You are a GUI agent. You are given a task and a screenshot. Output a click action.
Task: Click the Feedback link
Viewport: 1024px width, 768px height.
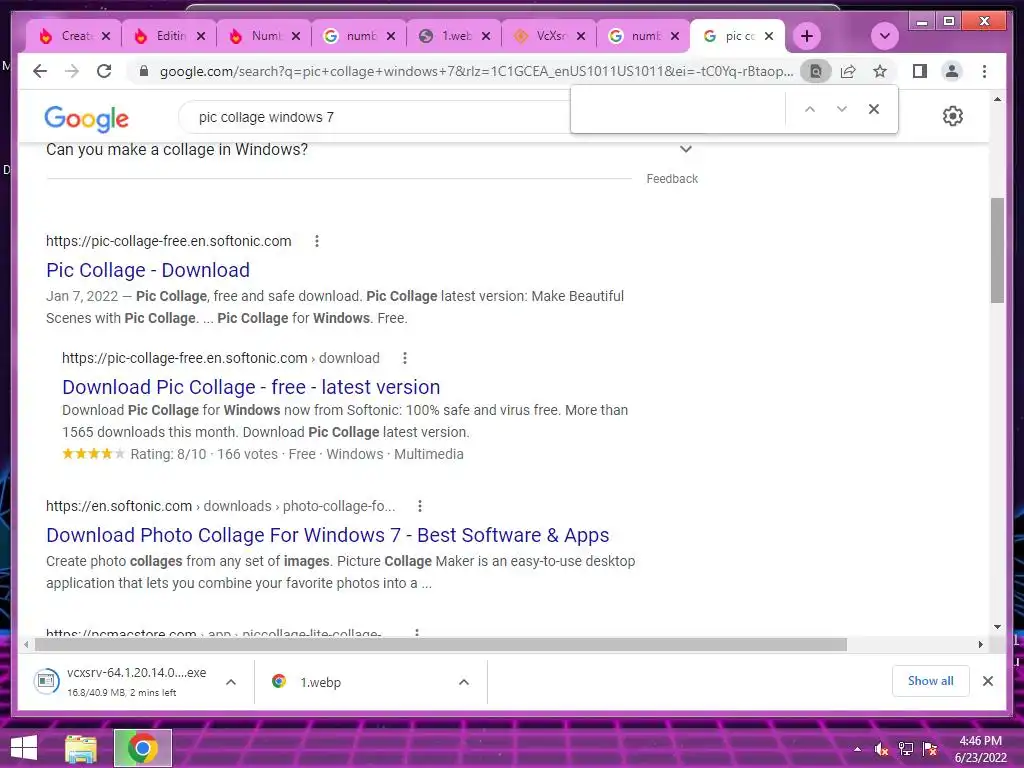[672, 179]
